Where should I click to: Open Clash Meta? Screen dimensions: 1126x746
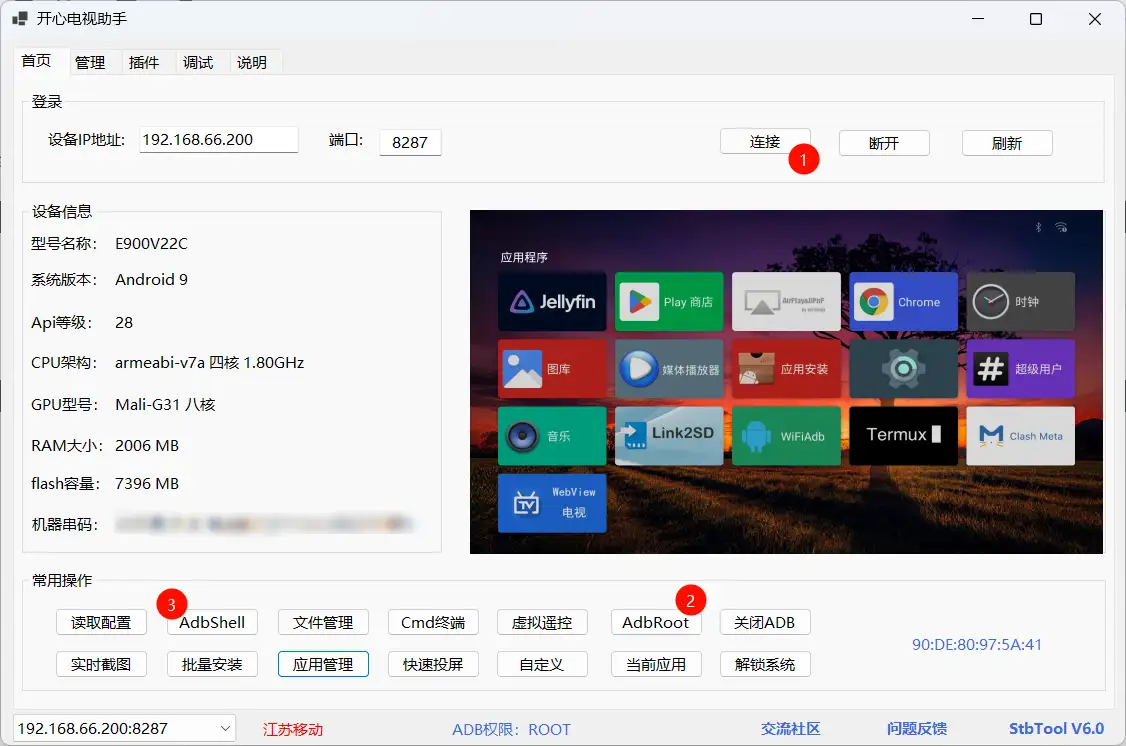[1020, 435]
